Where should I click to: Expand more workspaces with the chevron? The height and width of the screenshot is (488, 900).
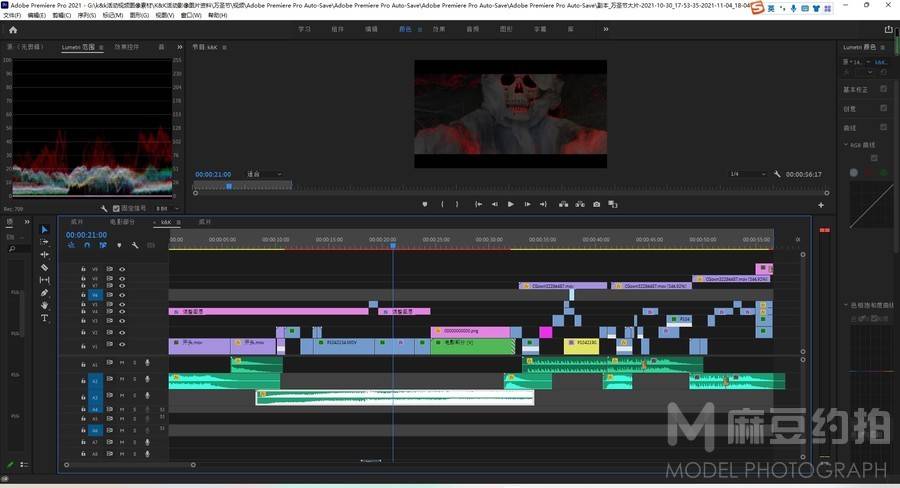[606, 29]
